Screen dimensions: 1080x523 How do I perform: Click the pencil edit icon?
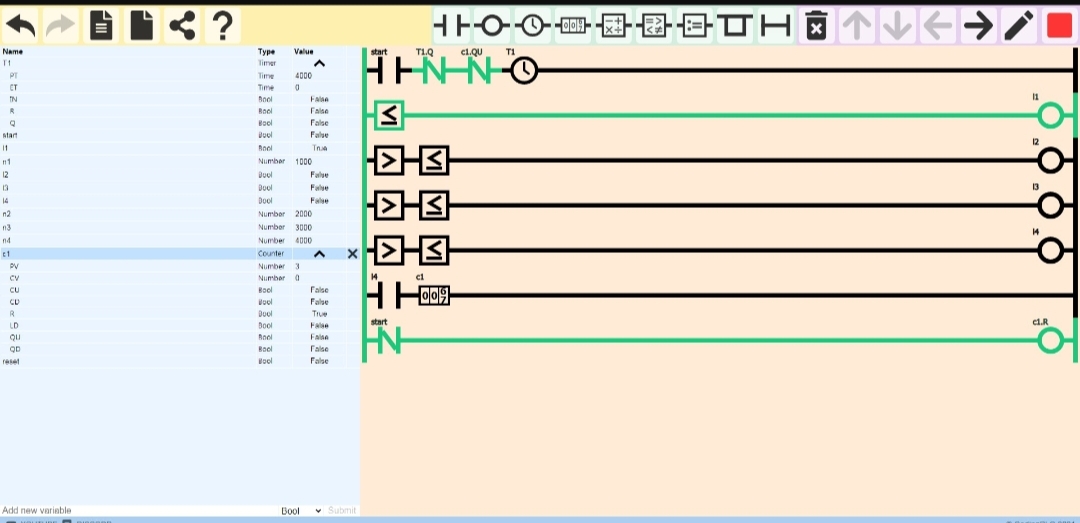1018,26
